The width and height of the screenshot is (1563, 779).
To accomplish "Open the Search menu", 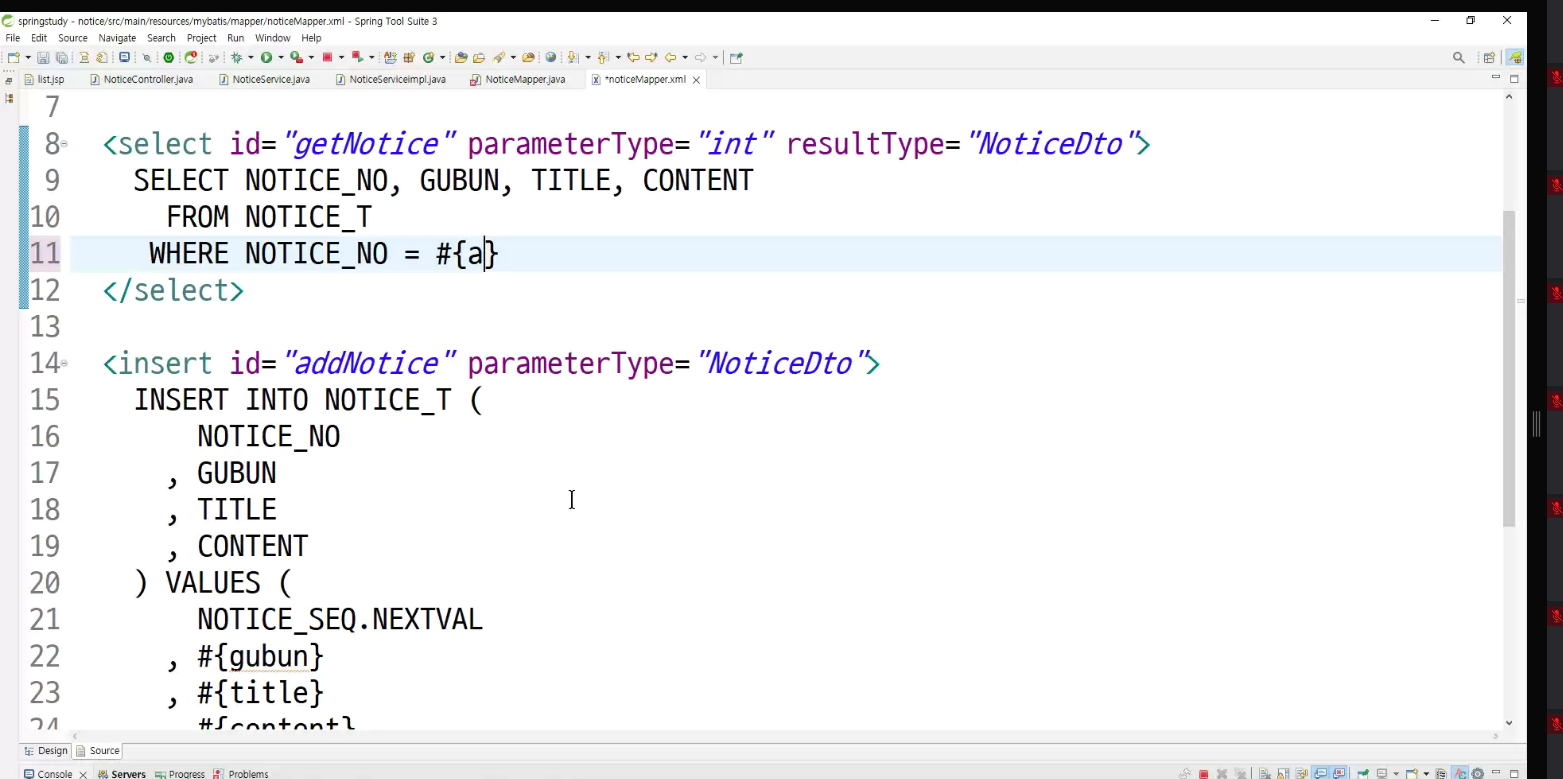I will (x=161, y=38).
